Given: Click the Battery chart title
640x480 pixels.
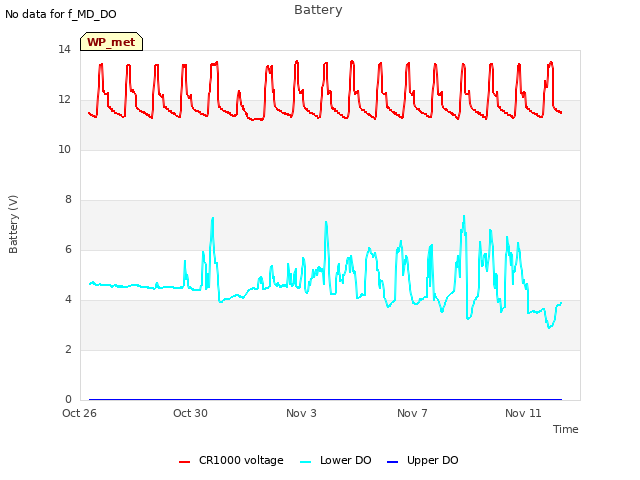Looking at the screenshot, I should [318, 10].
